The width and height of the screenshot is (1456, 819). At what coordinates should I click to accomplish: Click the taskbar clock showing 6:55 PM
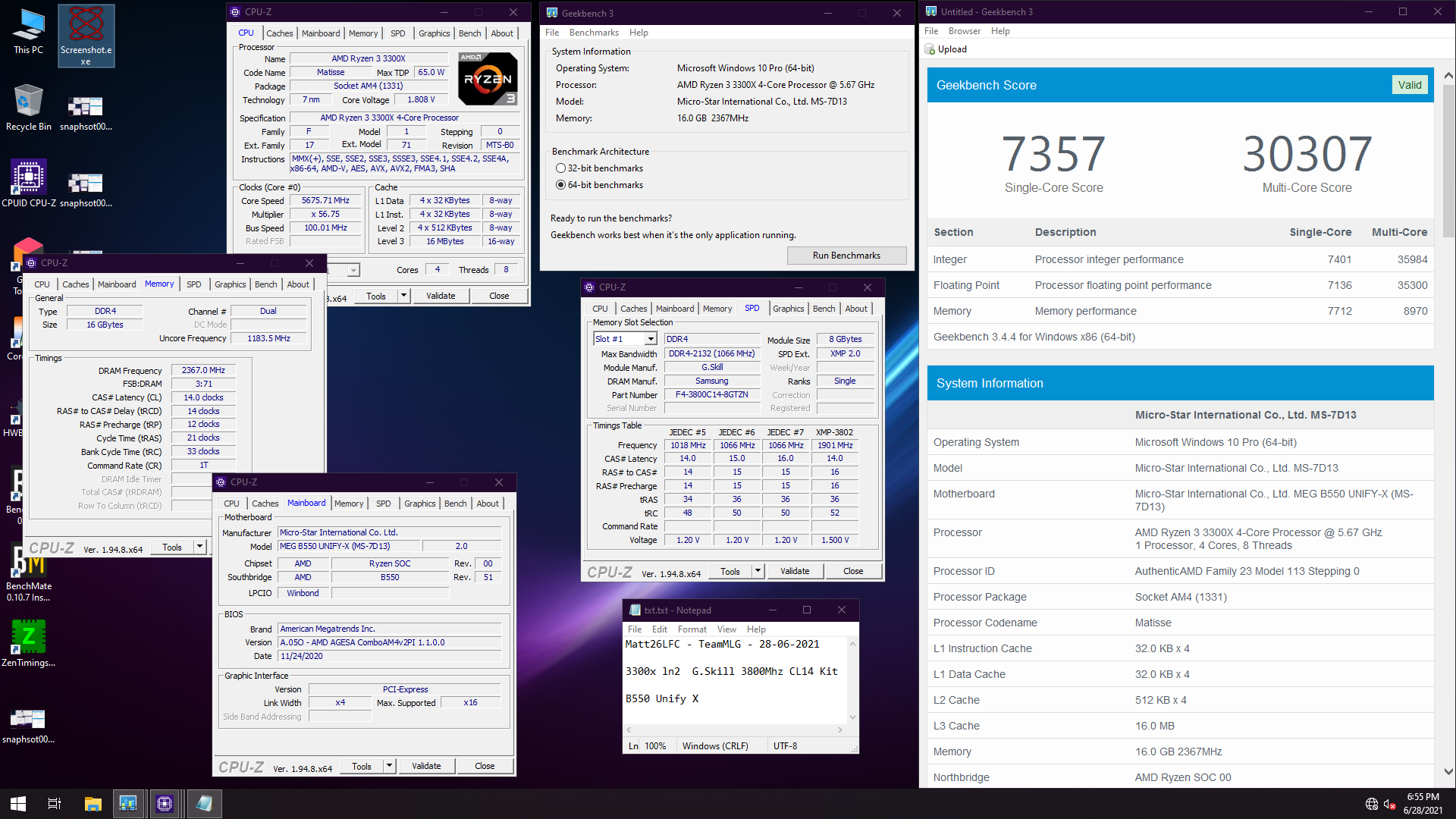(1423, 804)
